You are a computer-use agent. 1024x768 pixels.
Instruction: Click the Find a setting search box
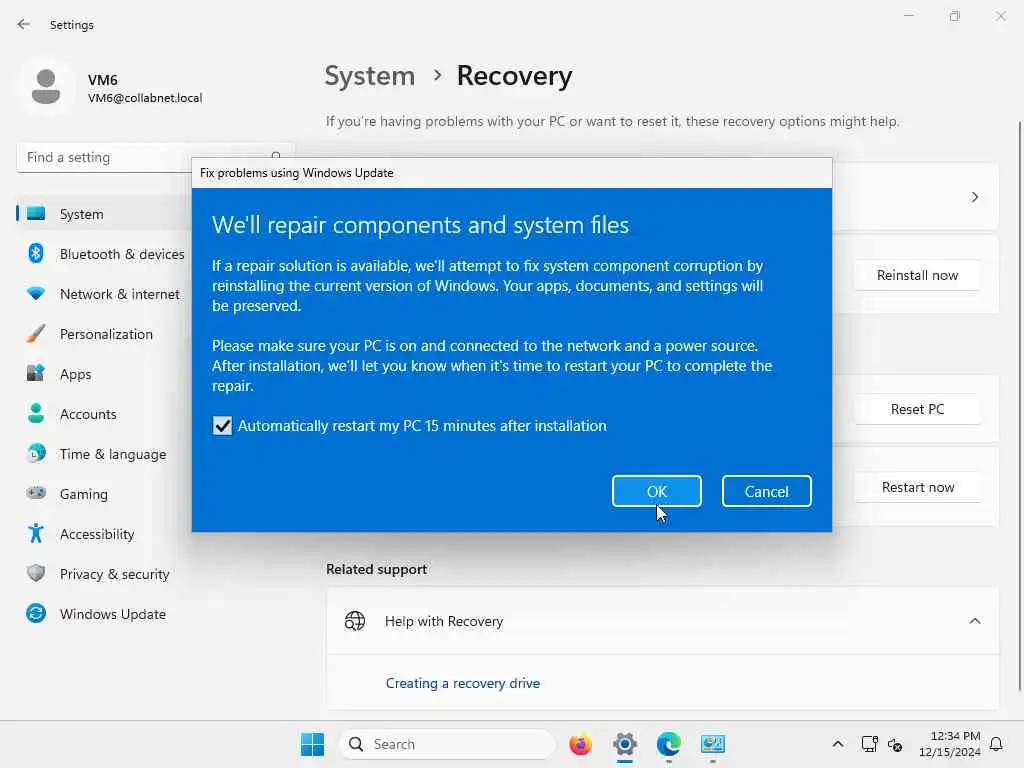[154, 157]
